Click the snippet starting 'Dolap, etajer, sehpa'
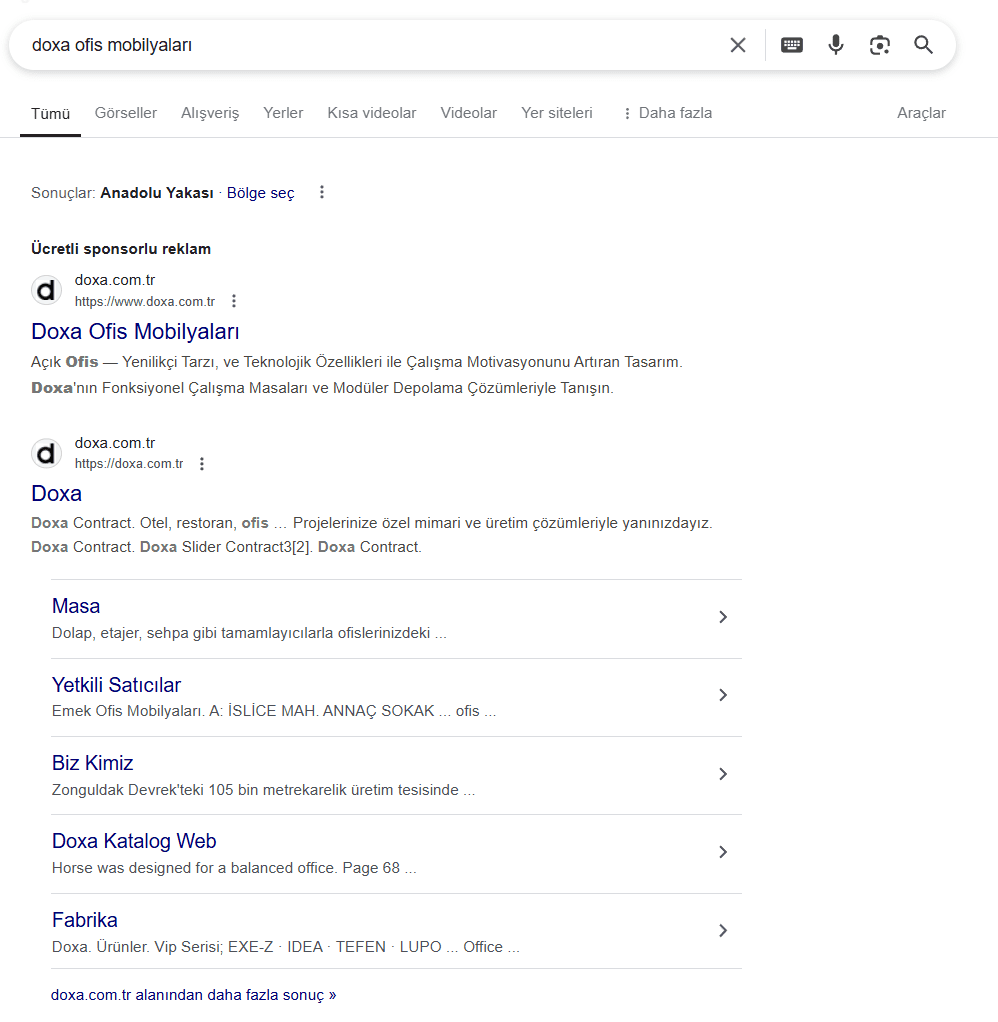The height and width of the screenshot is (1022, 998). 249,633
